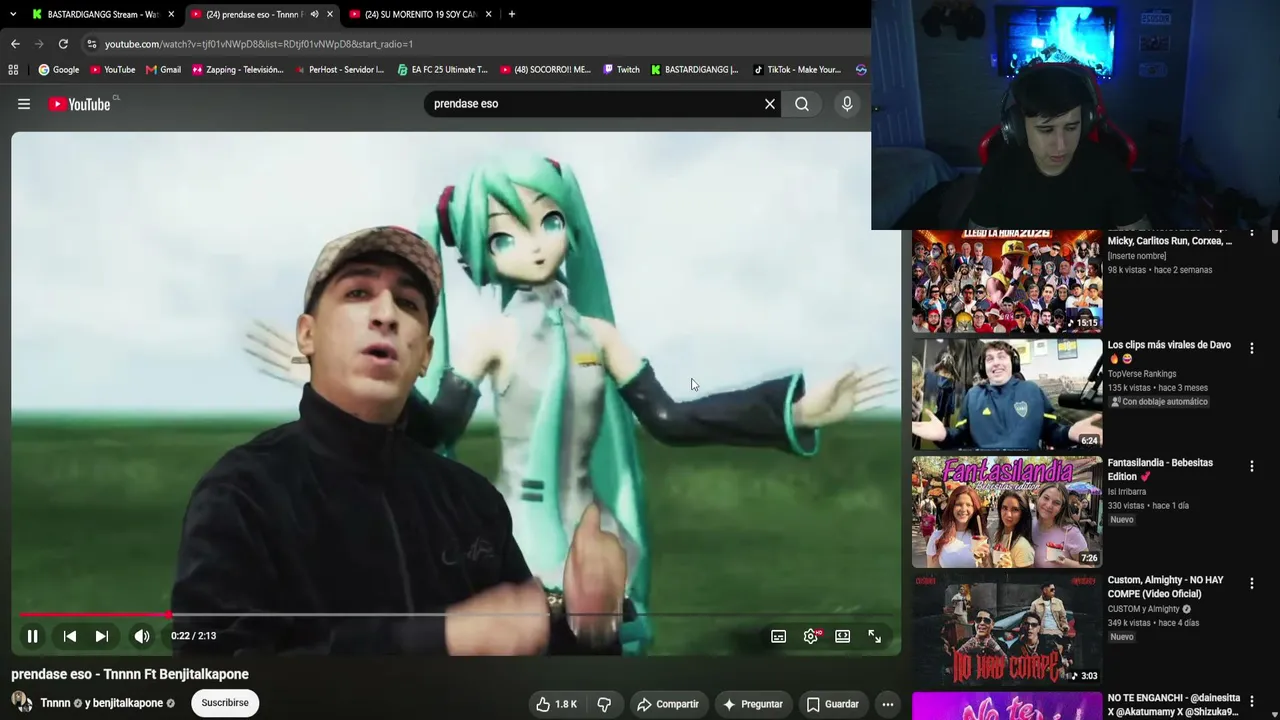Viewport: 1280px width, 720px height.
Task: Clear the search text with X
Action: click(x=770, y=104)
